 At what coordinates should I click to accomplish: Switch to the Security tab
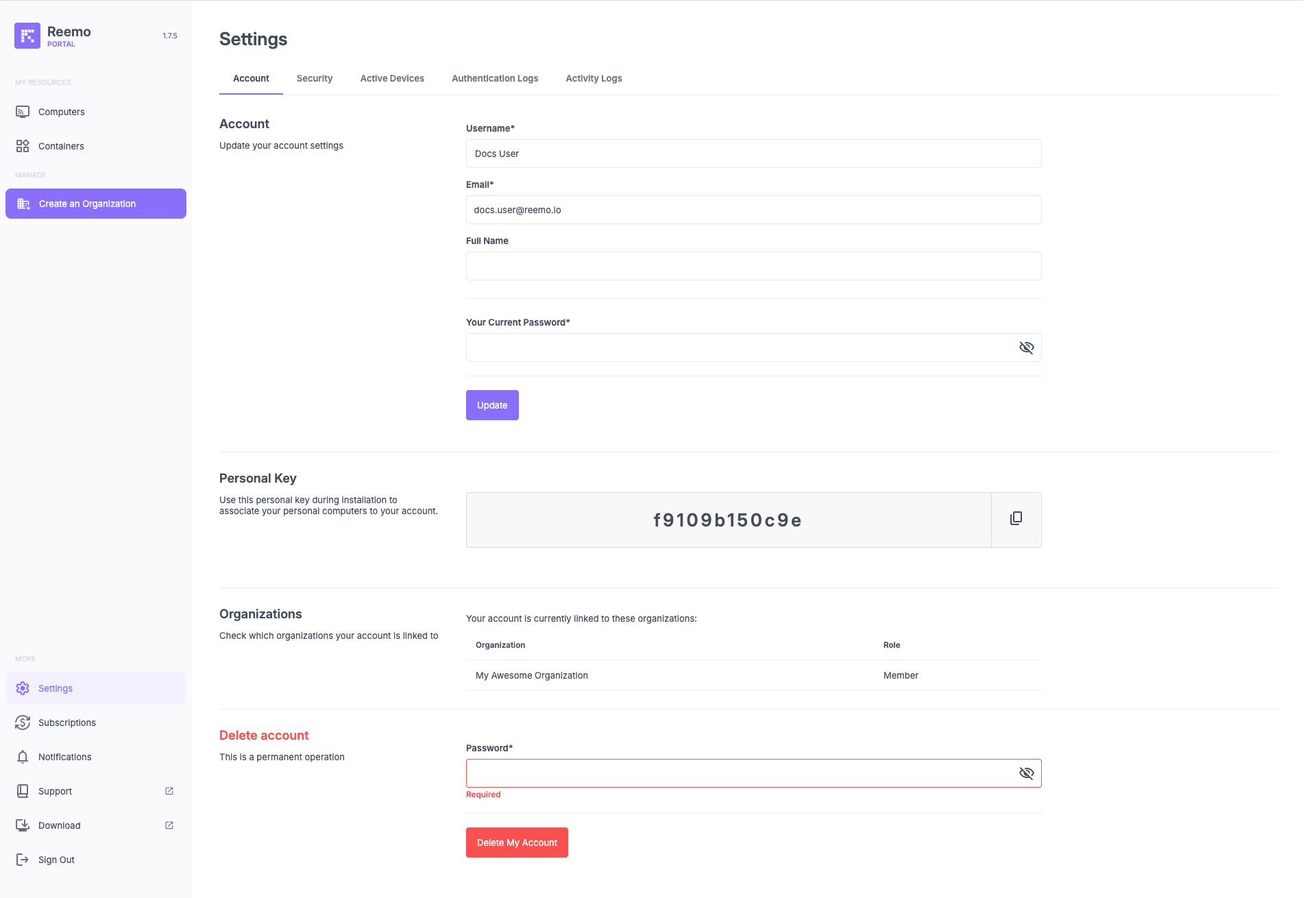(315, 78)
